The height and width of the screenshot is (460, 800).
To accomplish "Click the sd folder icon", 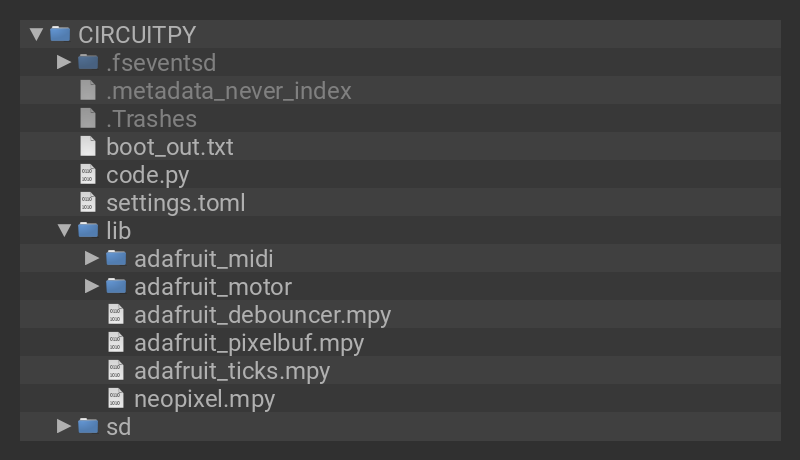I will tap(88, 426).
